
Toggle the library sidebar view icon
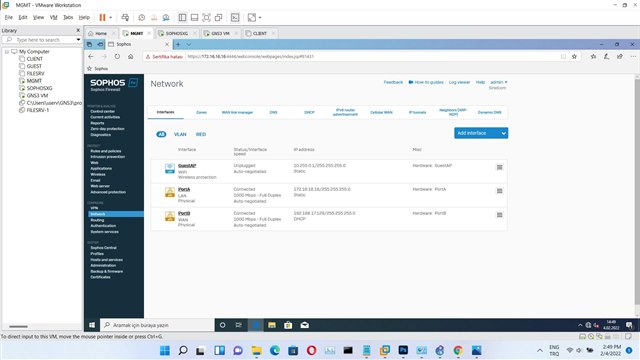[182, 18]
